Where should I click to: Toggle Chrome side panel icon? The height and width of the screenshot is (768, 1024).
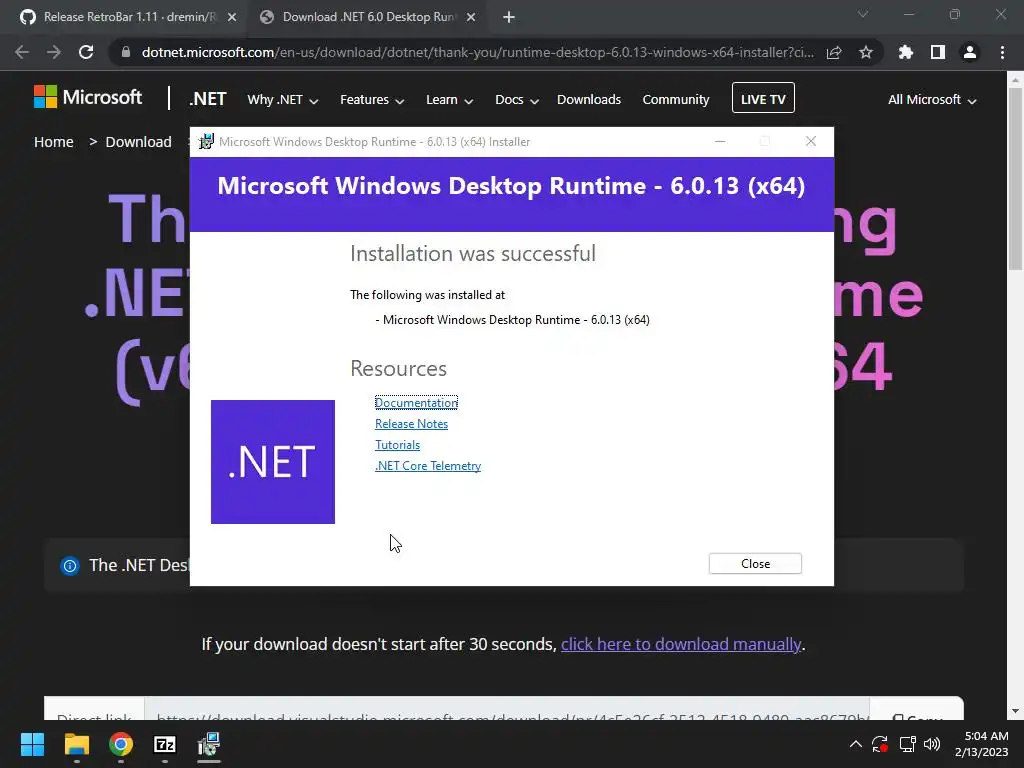click(x=938, y=52)
